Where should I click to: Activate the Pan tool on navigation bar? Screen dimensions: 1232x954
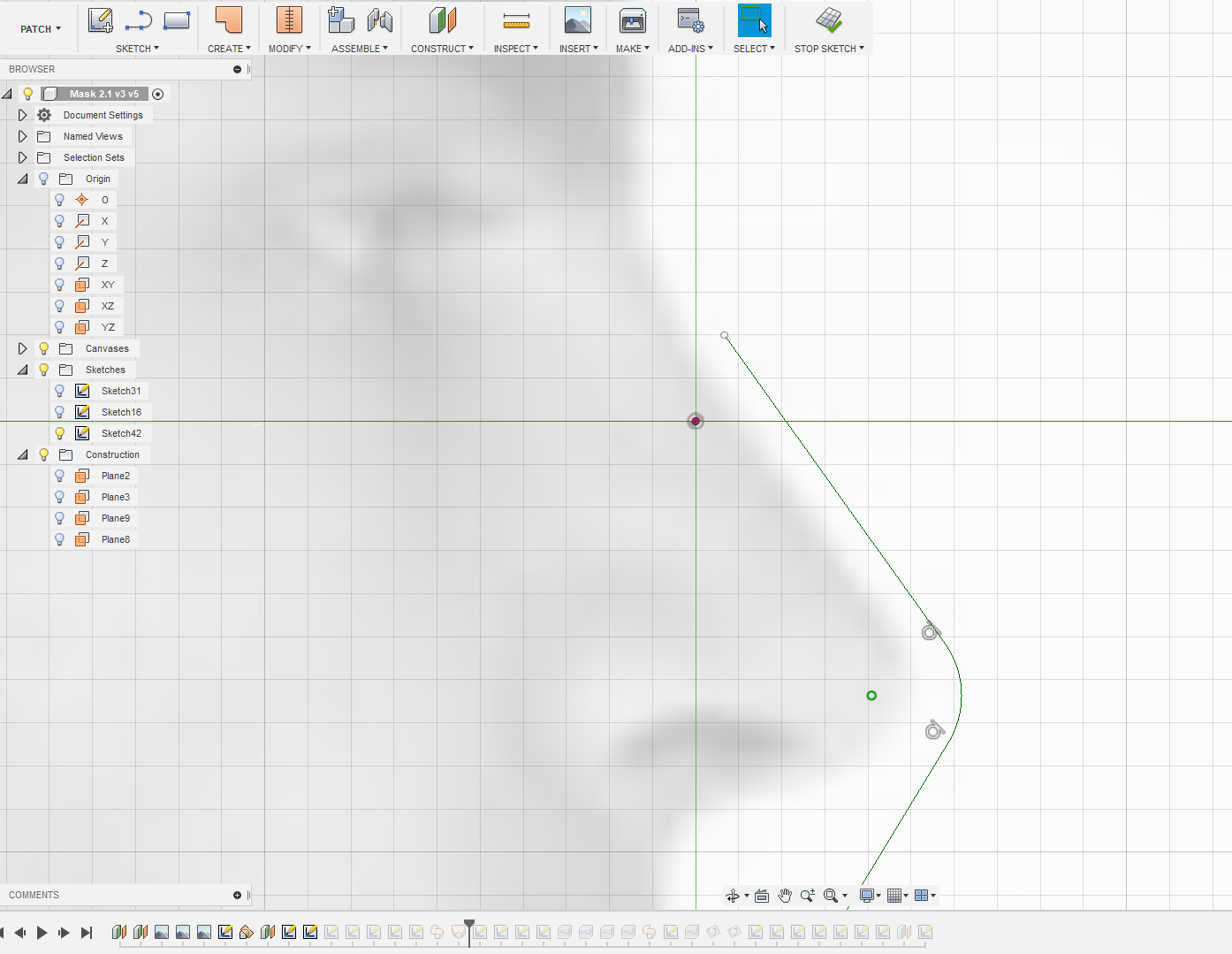click(x=785, y=896)
